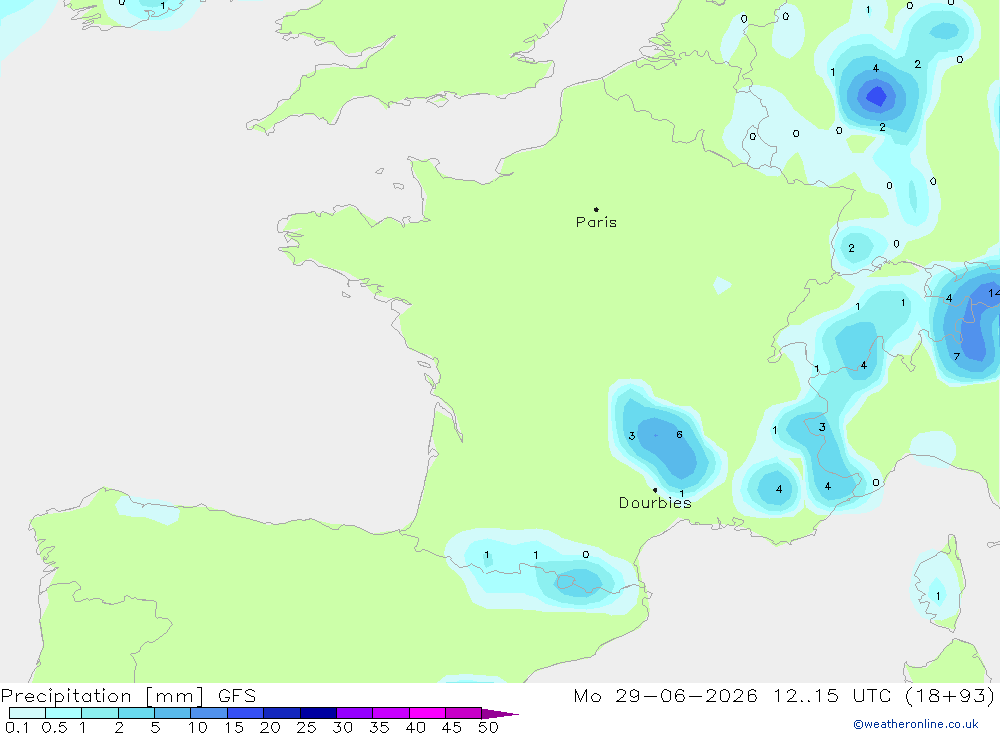Click the Dourbies location label
The width and height of the screenshot is (1000, 733).
coord(655,503)
